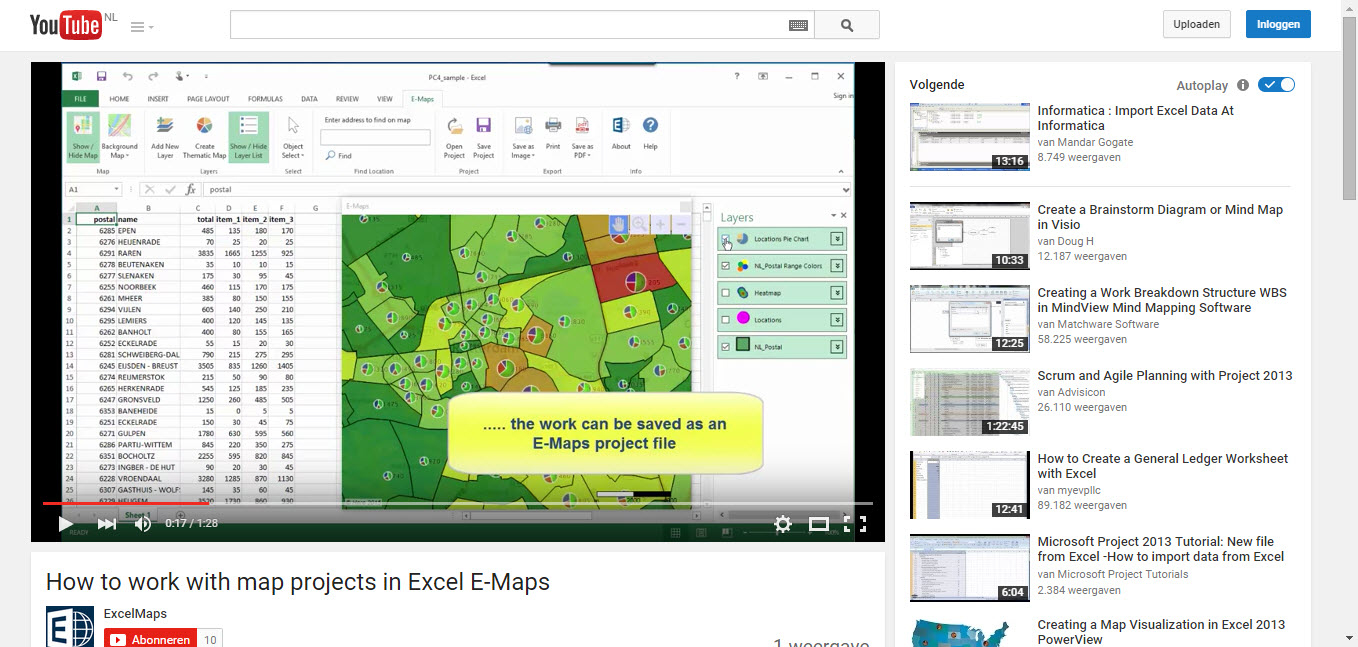Click the Excel undo arrow icon
This screenshot has height=647, width=1358.
point(127,76)
